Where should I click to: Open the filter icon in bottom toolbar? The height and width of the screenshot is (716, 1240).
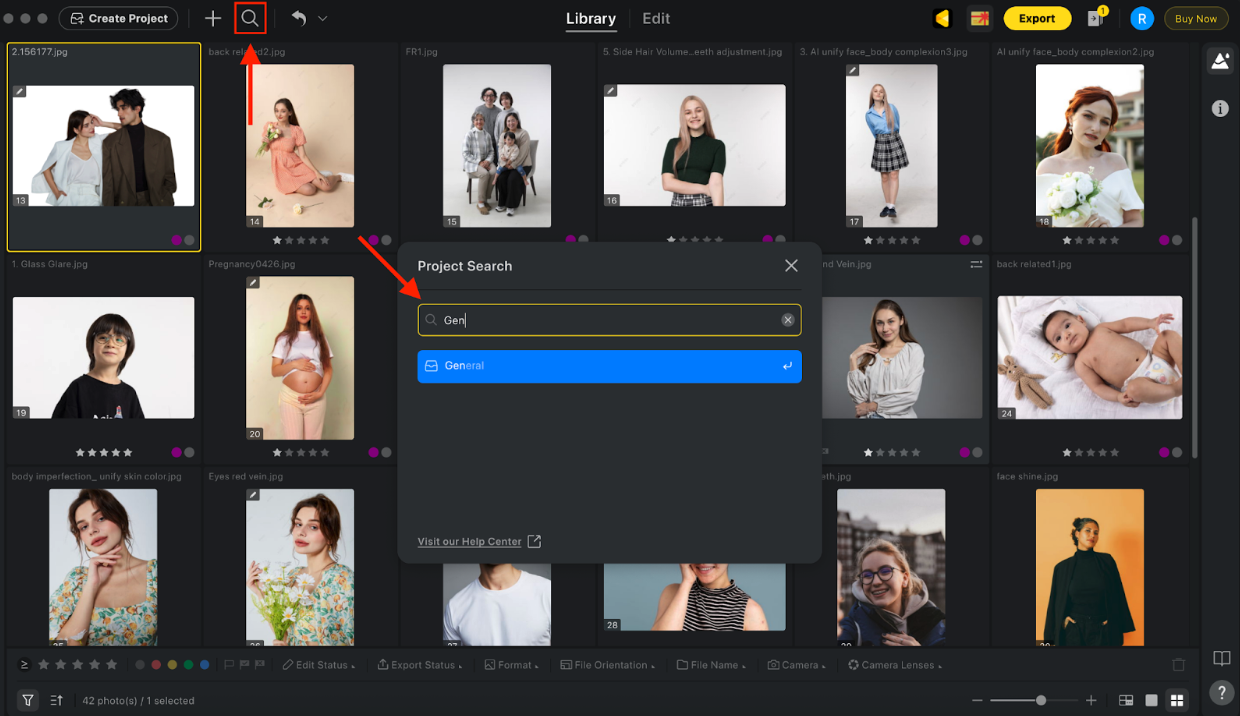coord(27,700)
